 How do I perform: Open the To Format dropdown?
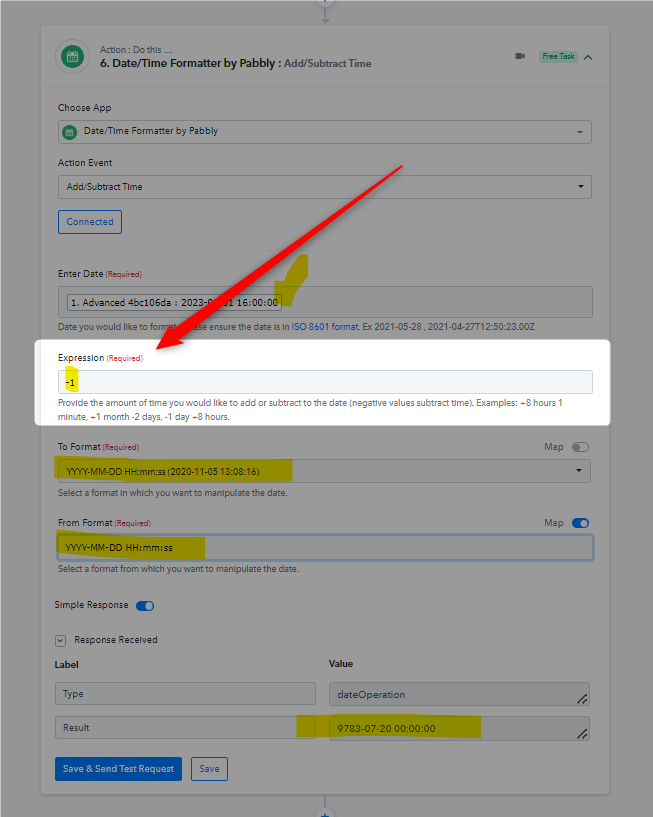pos(324,471)
